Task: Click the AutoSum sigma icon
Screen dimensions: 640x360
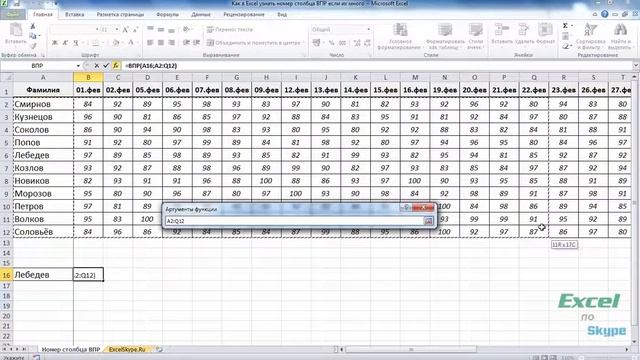Action: (x=565, y=26)
